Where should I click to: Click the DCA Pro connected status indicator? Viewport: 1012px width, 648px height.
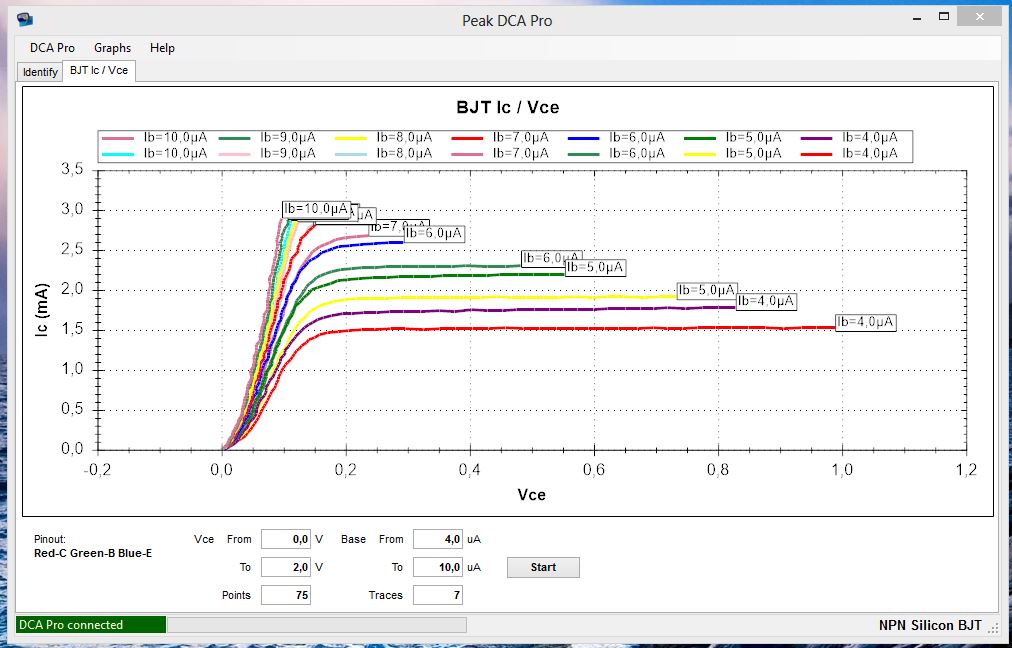tap(90, 625)
